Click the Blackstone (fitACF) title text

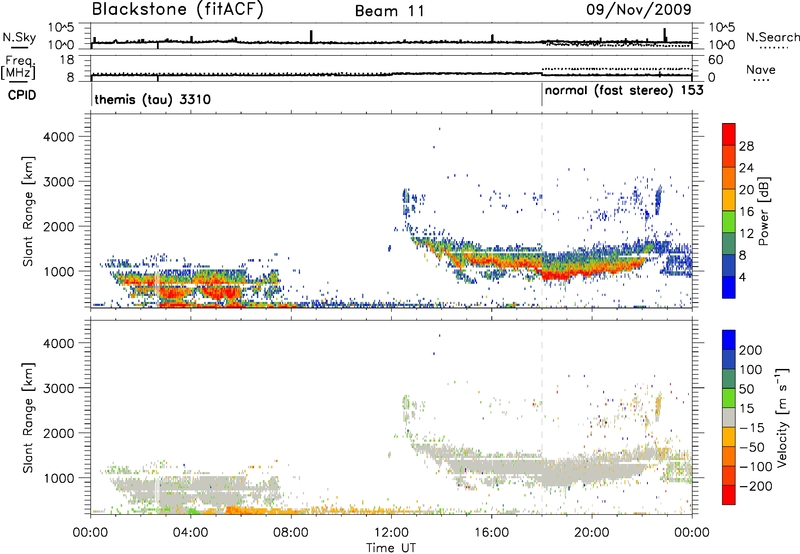click(178, 9)
